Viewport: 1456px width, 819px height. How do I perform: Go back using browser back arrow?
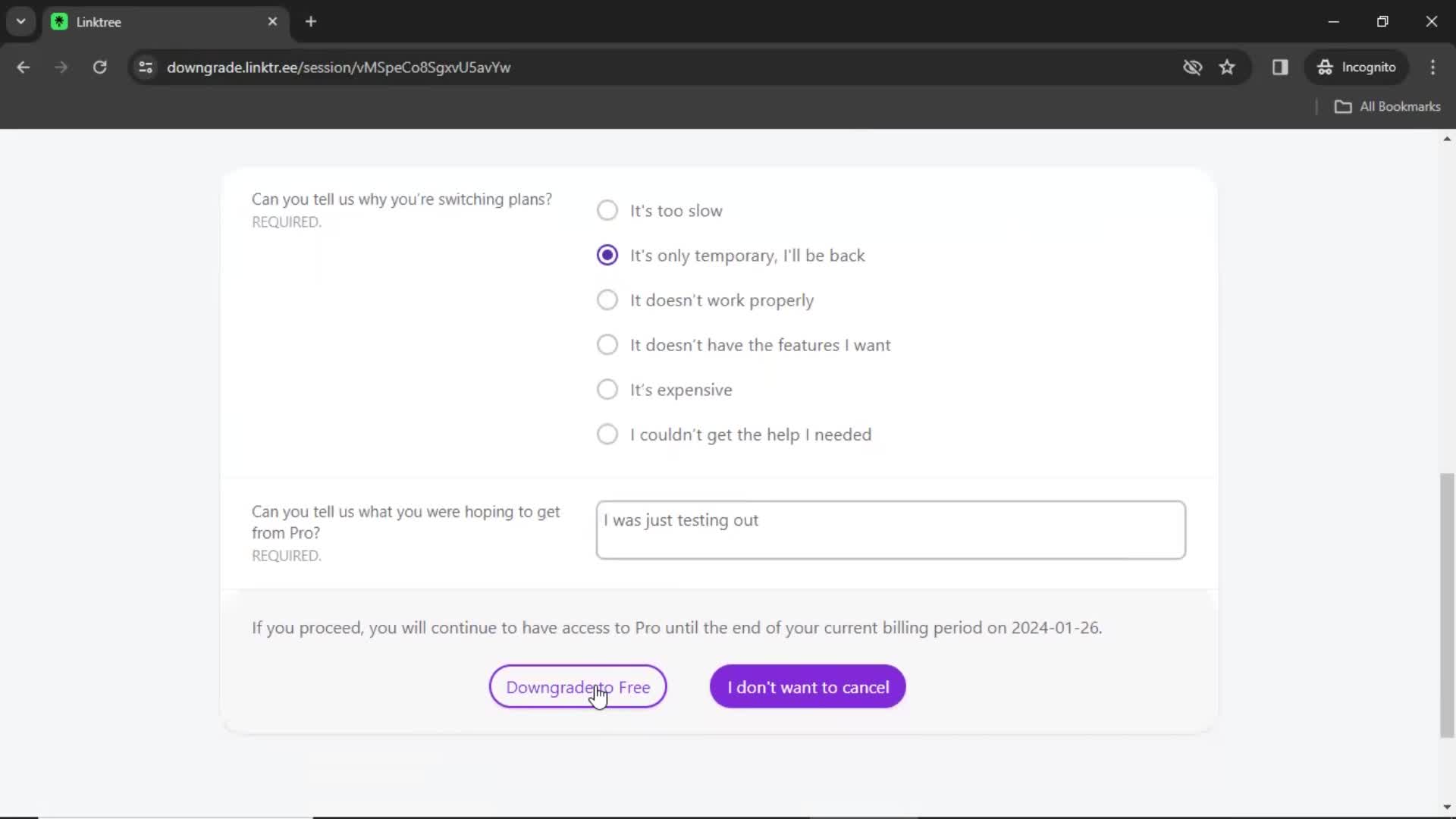[24, 67]
